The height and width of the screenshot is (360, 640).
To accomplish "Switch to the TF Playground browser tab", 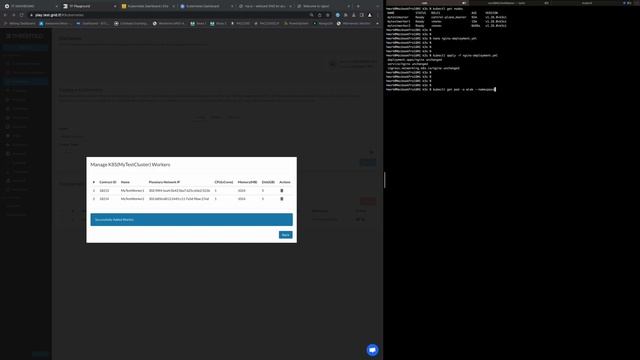I will coord(88,6).
